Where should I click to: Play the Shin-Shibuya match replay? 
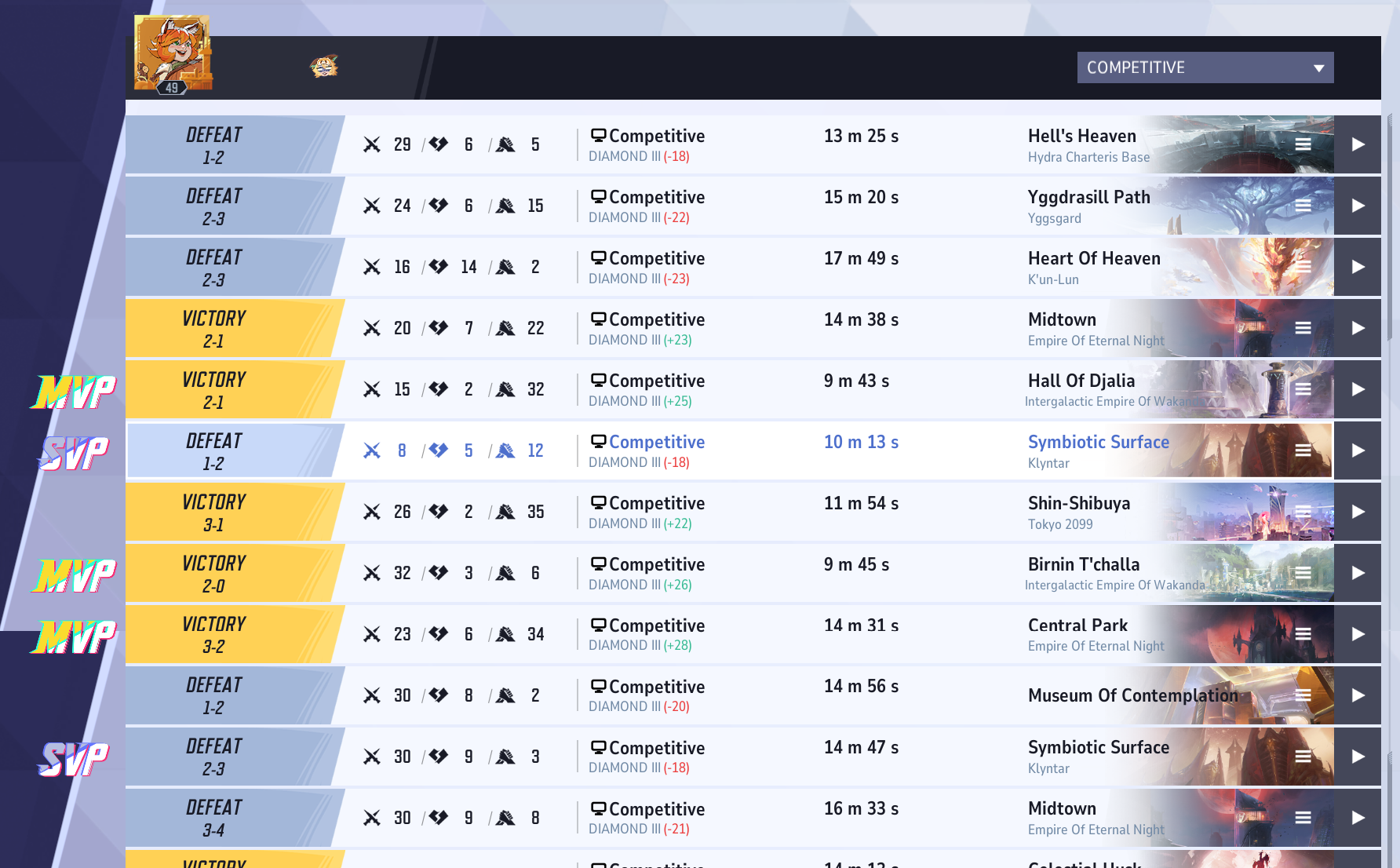click(1358, 512)
